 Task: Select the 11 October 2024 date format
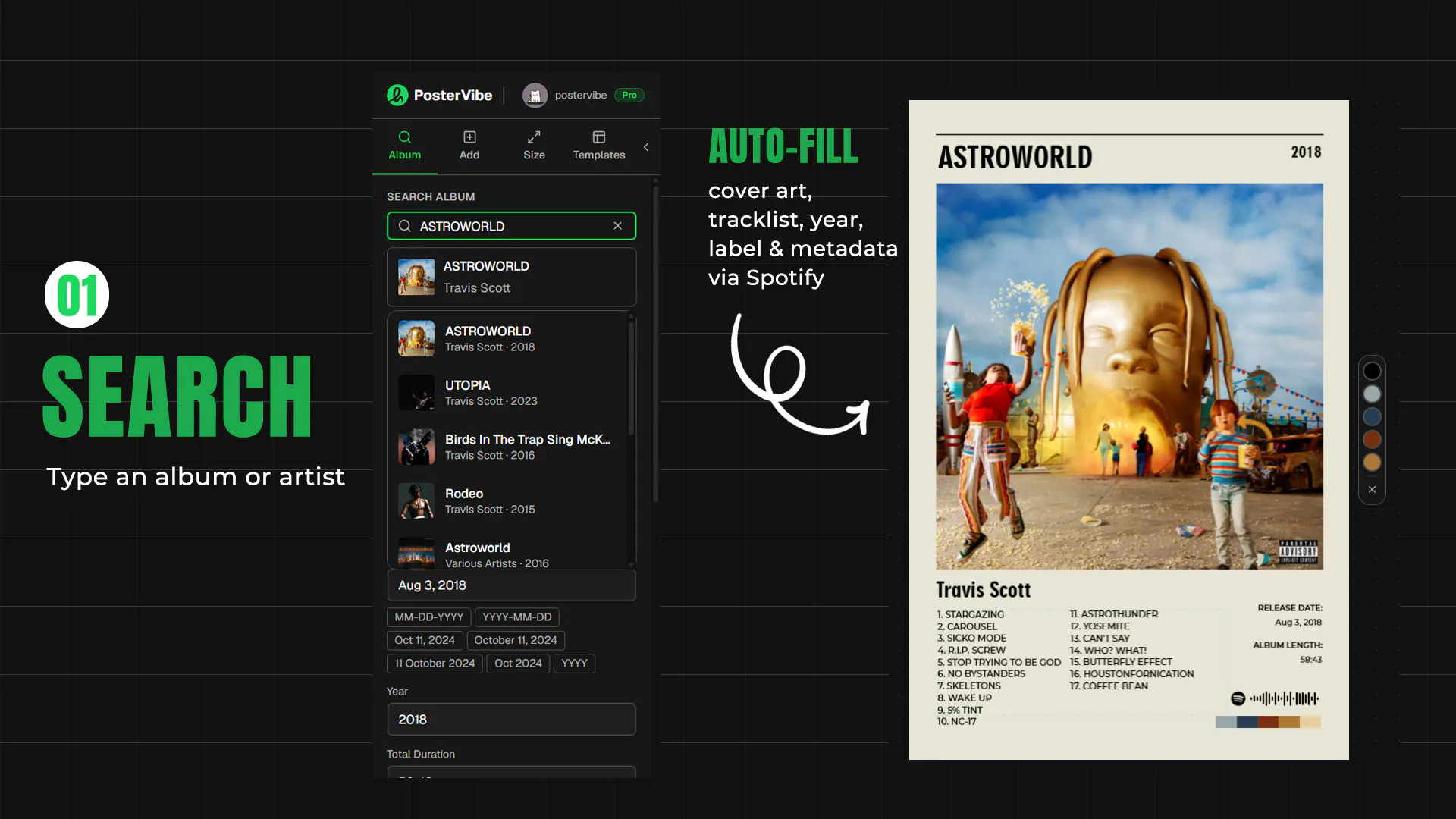point(435,664)
